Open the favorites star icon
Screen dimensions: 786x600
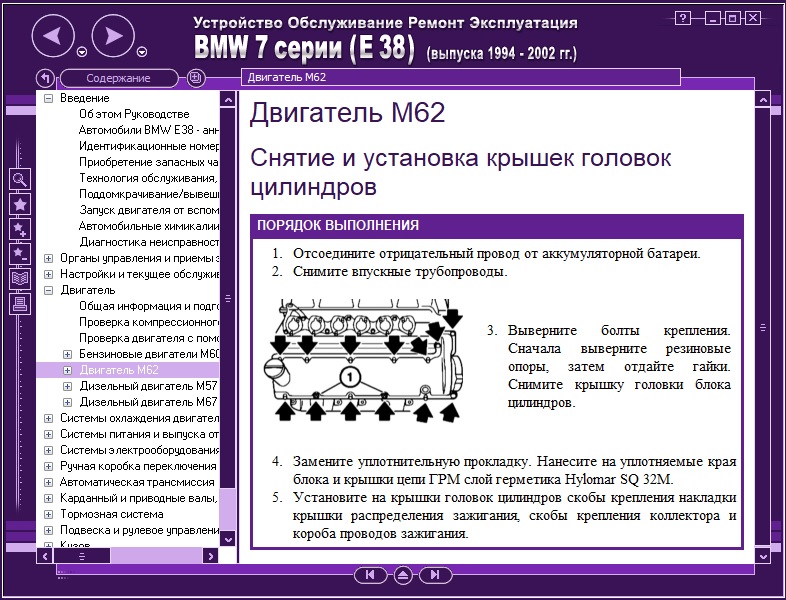pos(20,205)
